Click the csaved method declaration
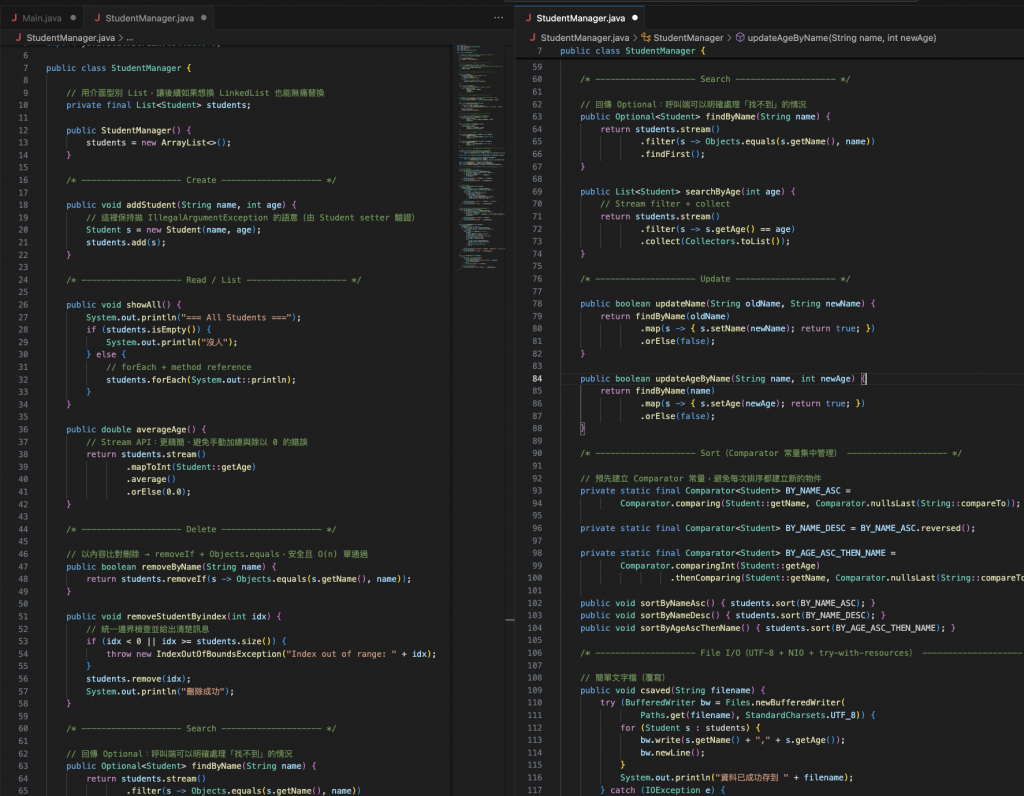 click(x=673, y=690)
